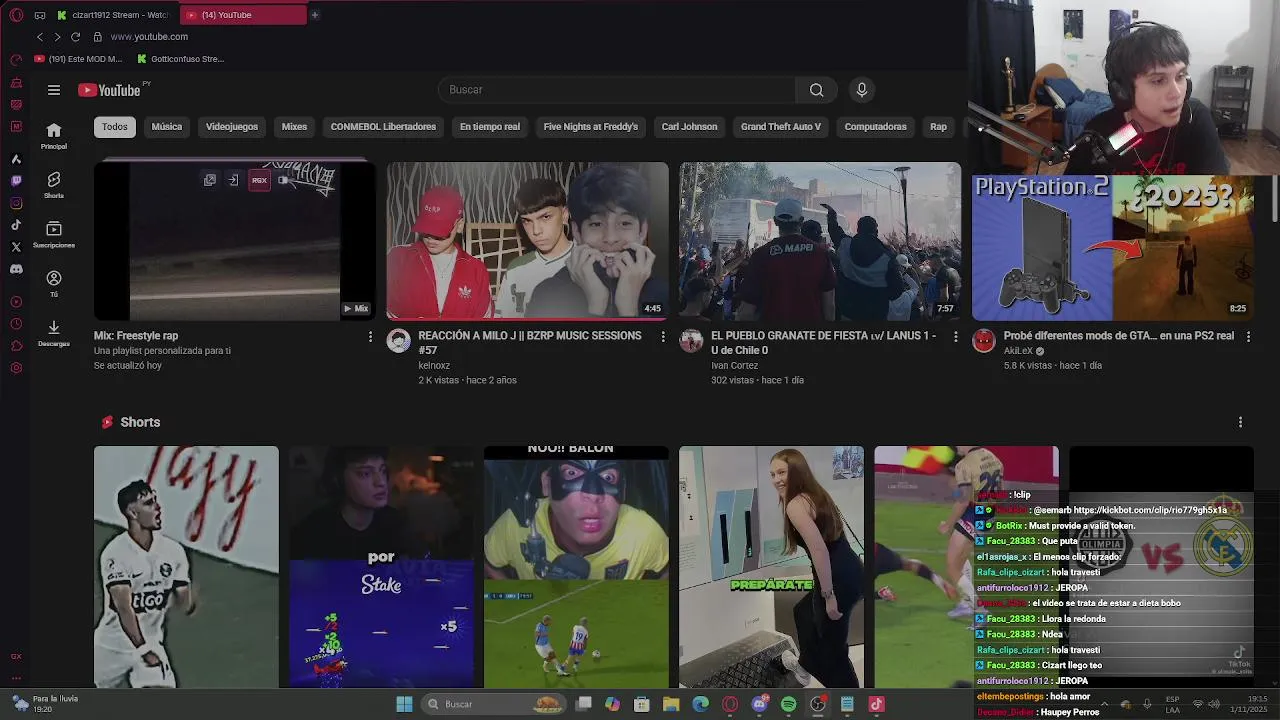Open Instagram in Opera GX sidebar
Image resolution: width=1280 pixels, height=720 pixels.
[16, 203]
